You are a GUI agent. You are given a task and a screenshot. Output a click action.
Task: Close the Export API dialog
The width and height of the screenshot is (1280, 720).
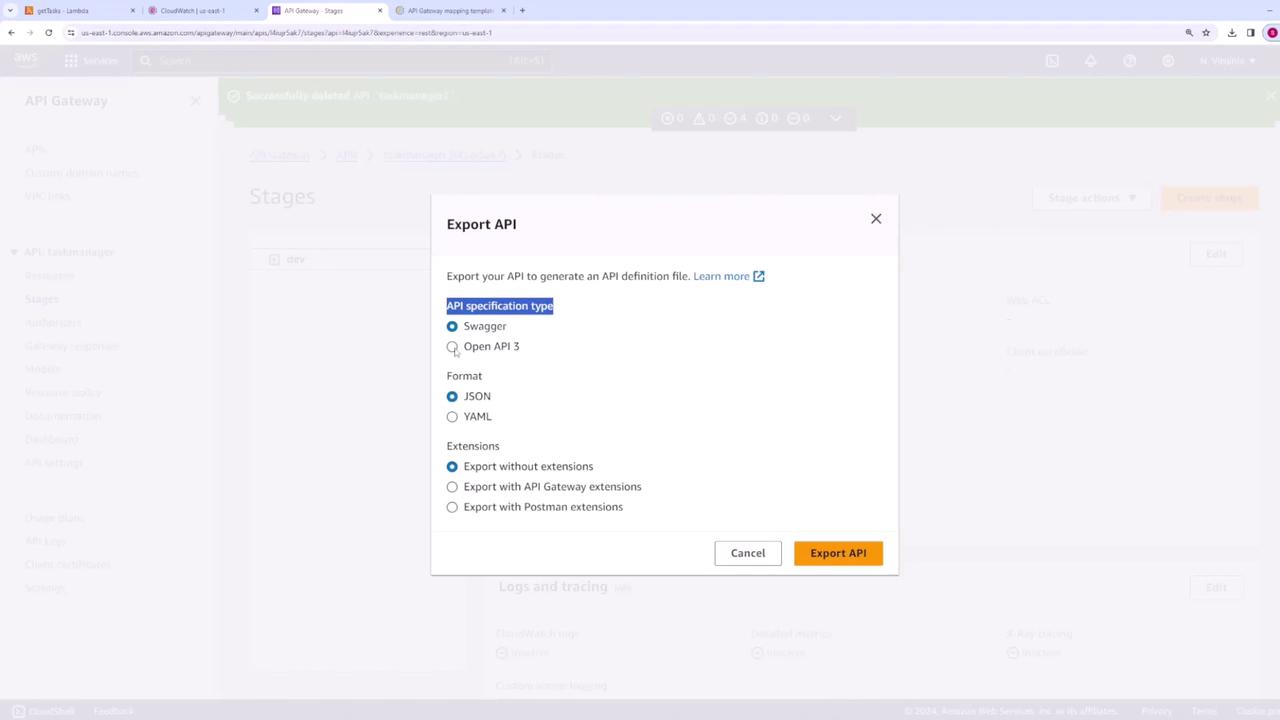(x=876, y=219)
